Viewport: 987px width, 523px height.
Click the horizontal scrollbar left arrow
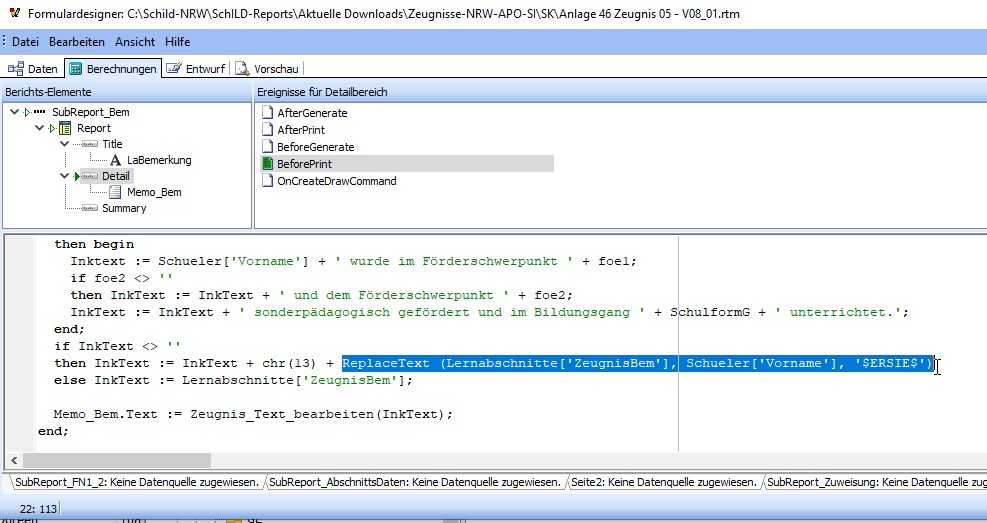[x=14, y=461]
